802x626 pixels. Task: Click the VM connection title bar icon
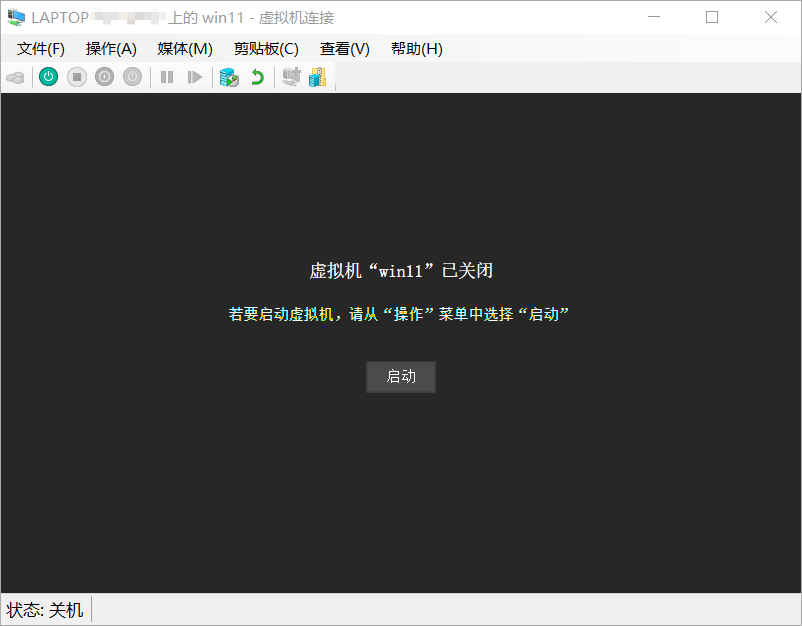(16, 17)
